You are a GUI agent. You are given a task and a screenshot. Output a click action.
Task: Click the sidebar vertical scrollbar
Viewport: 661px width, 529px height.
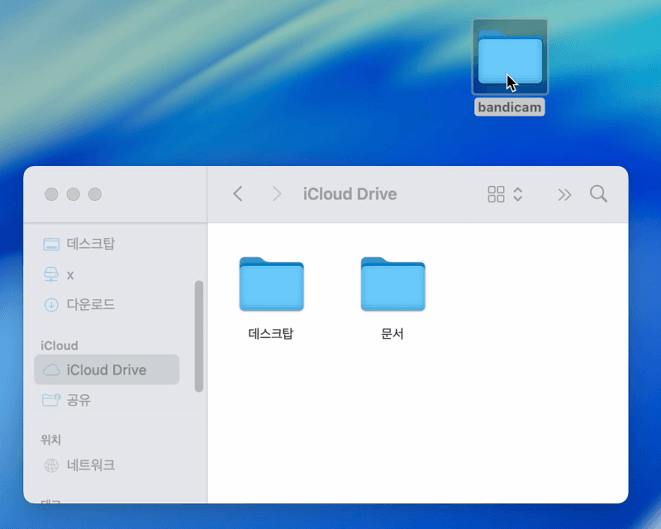(199, 335)
